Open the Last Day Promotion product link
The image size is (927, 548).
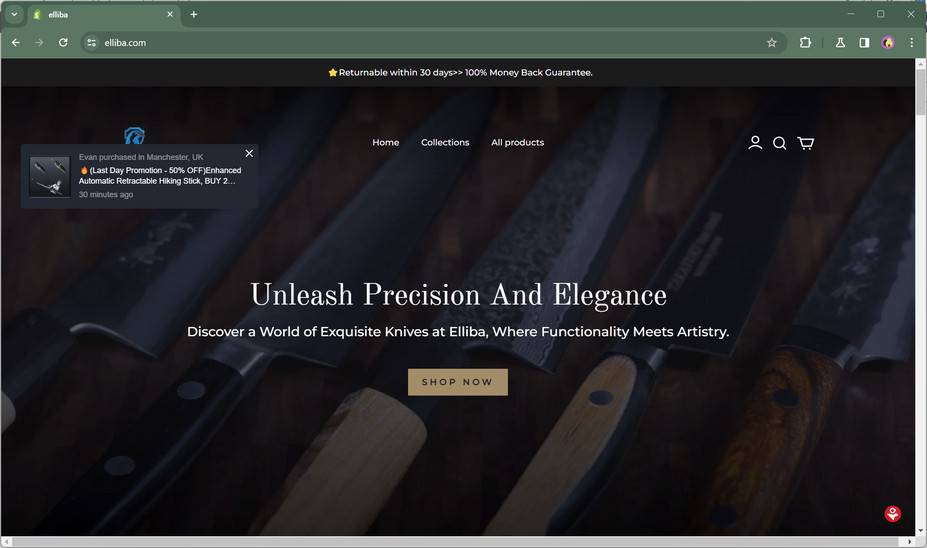click(x=160, y=176)
